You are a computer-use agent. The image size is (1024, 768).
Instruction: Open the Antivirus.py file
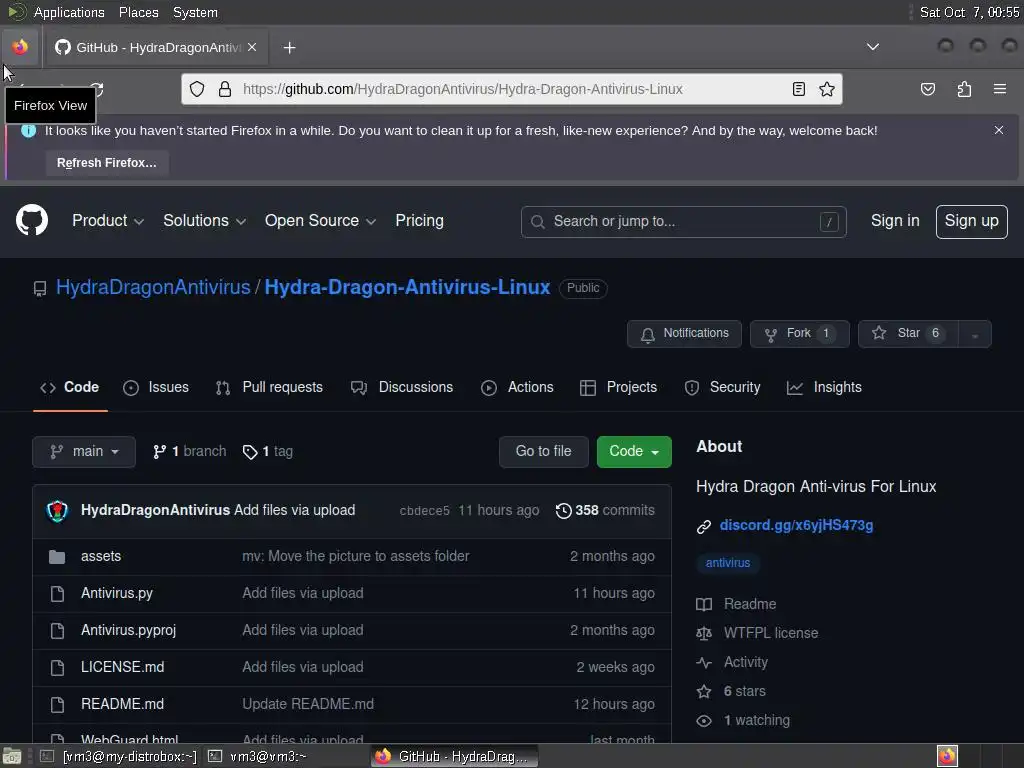[117, 593]
